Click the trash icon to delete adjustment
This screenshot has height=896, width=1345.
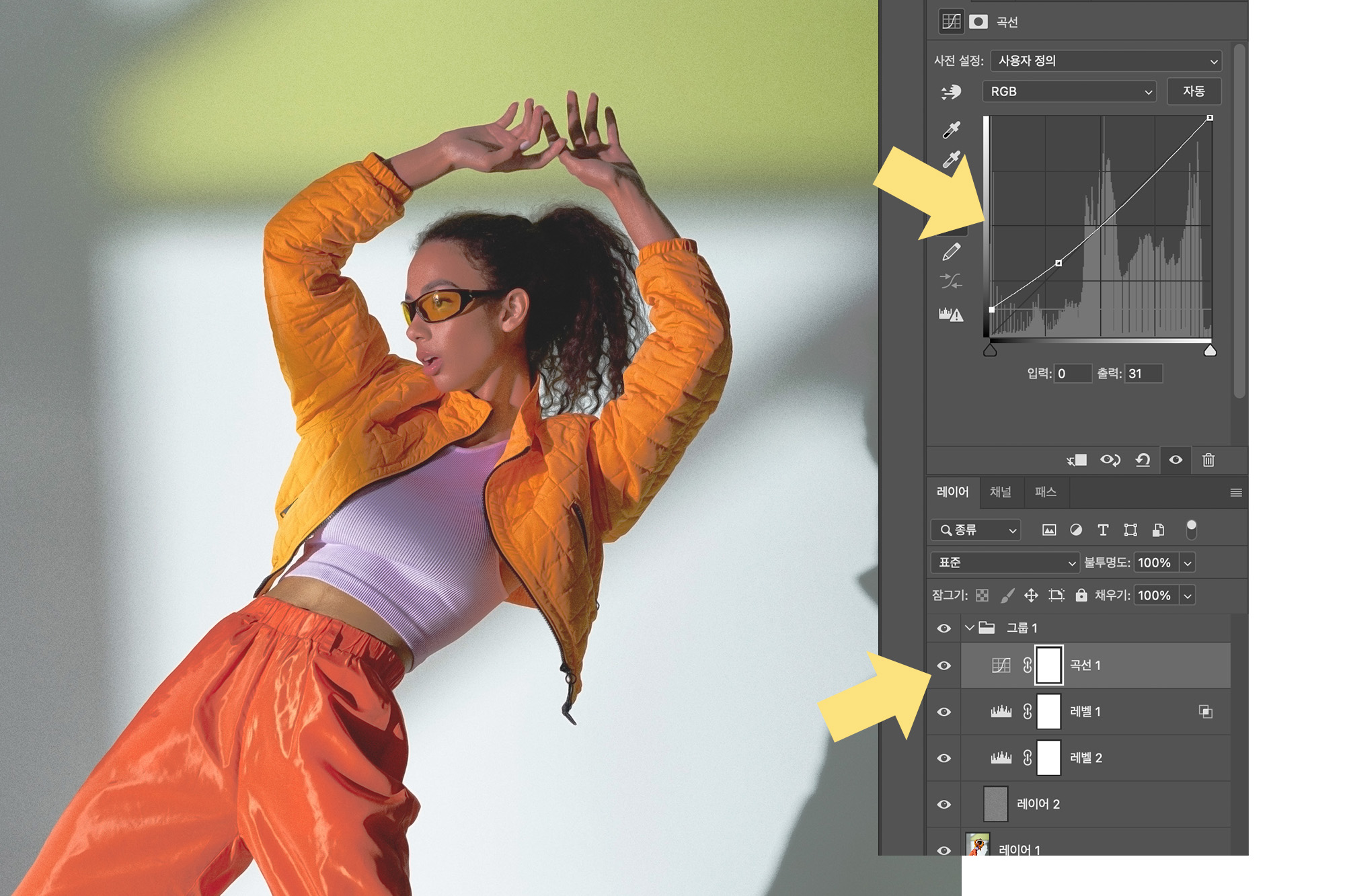tap(1208, 460)
